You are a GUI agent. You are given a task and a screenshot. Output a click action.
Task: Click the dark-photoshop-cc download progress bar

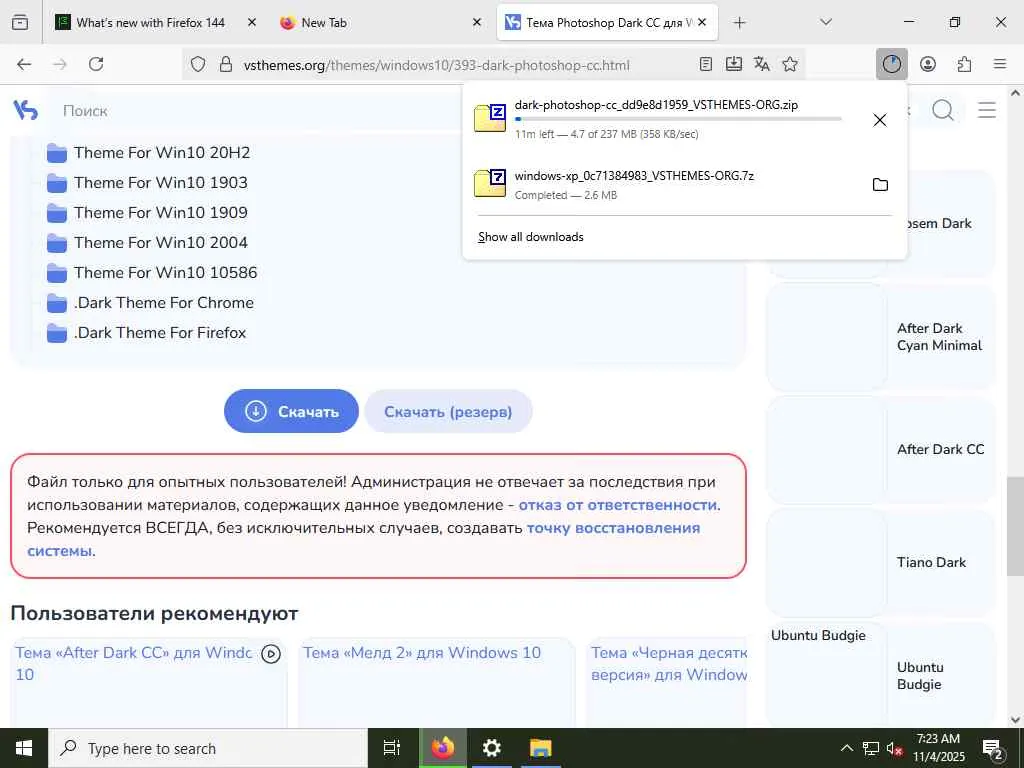[678, 119]
